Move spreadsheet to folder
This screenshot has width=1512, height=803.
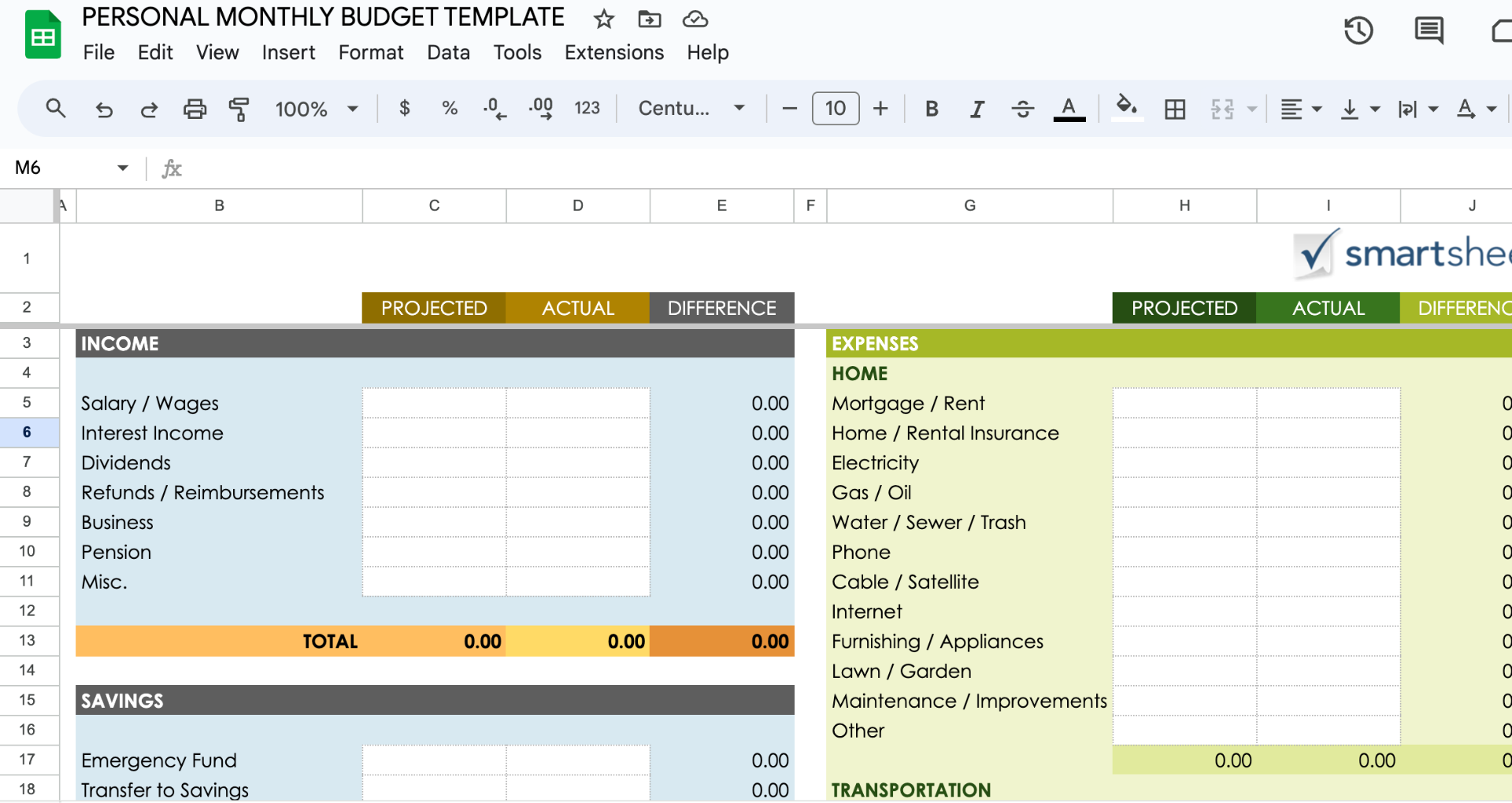click(x=649, y=19)
